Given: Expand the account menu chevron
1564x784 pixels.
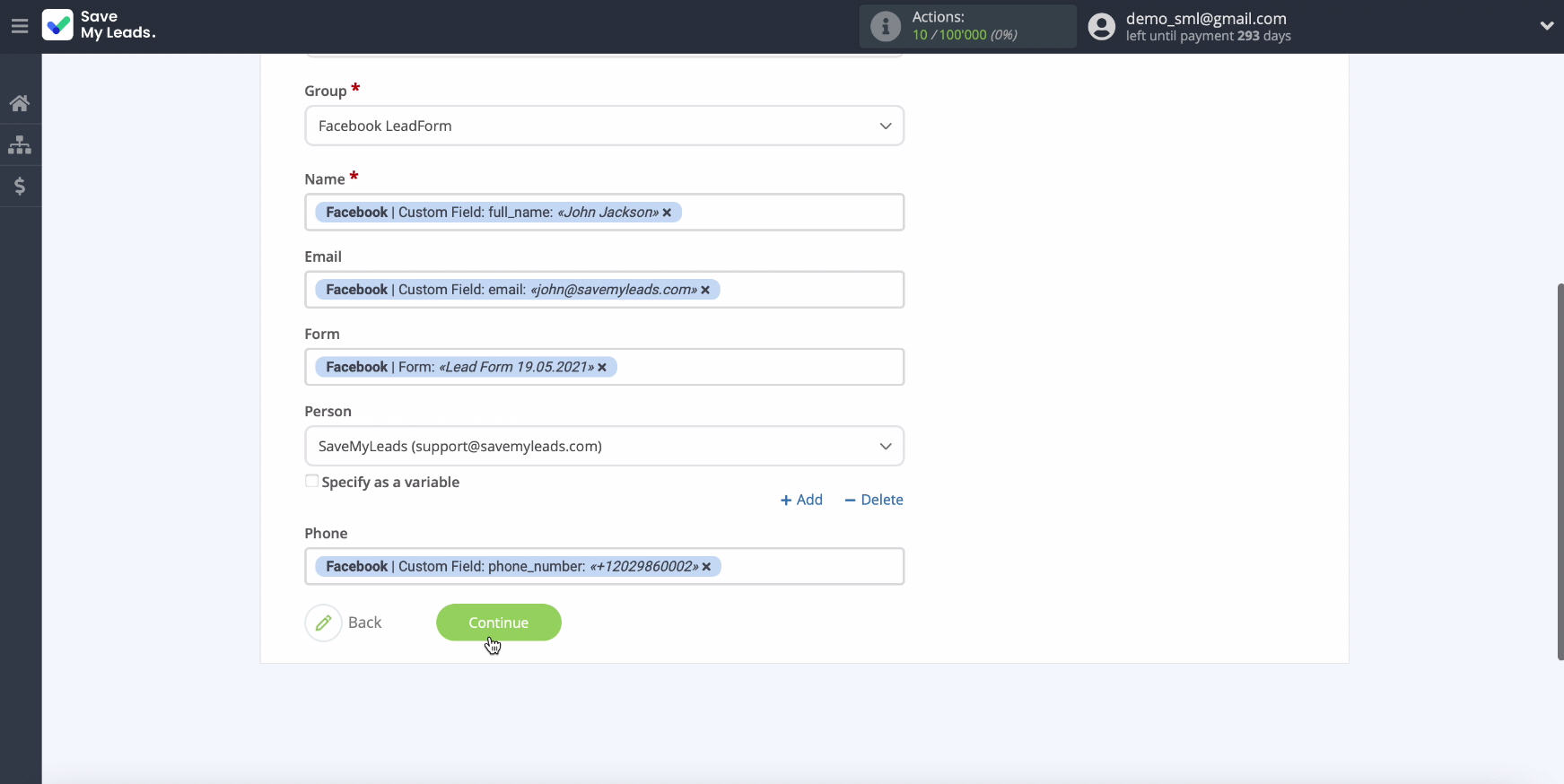Looking at the screenshot, I should pos(1546,26).
